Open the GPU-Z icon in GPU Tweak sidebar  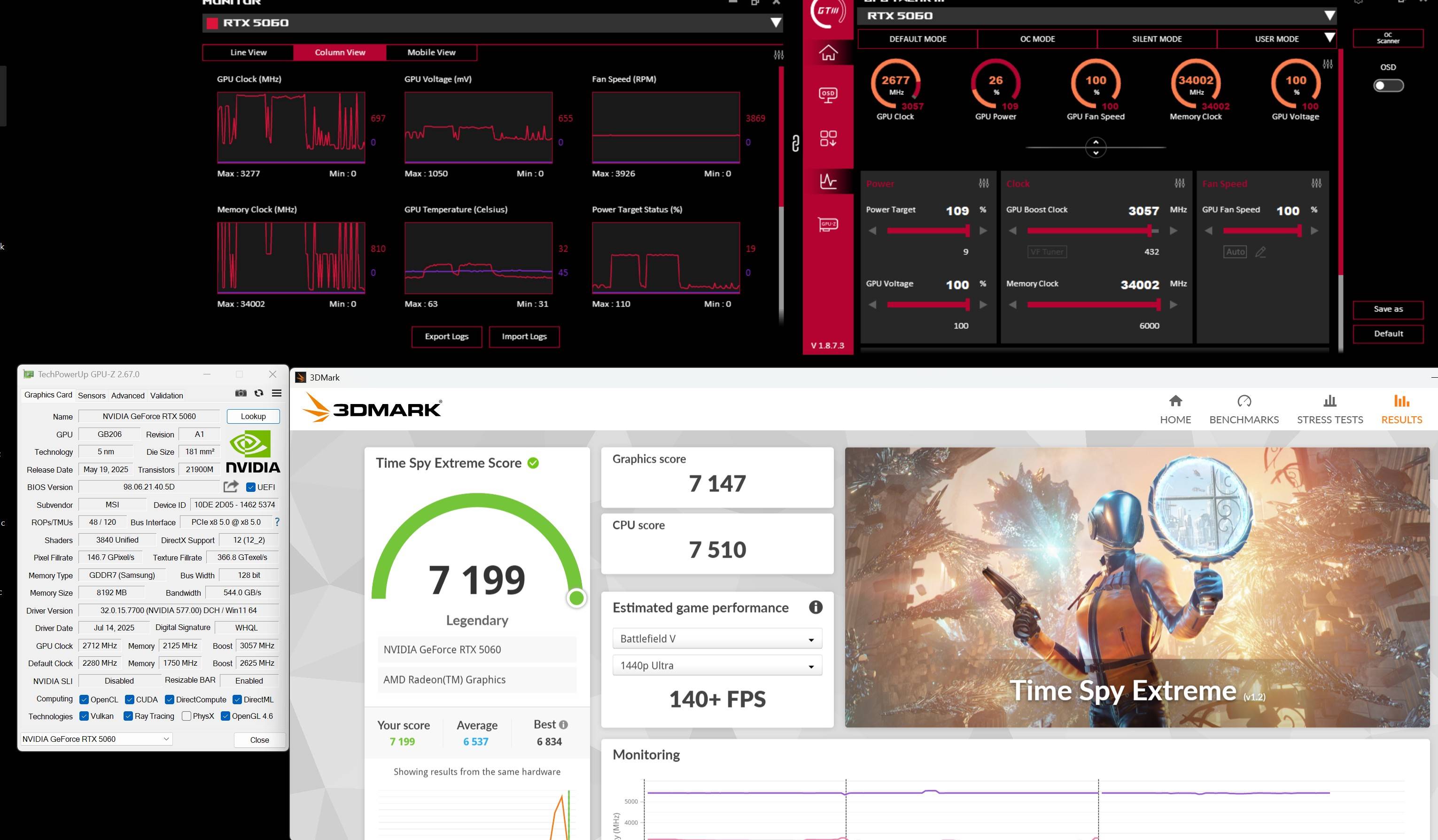point(828,225)
